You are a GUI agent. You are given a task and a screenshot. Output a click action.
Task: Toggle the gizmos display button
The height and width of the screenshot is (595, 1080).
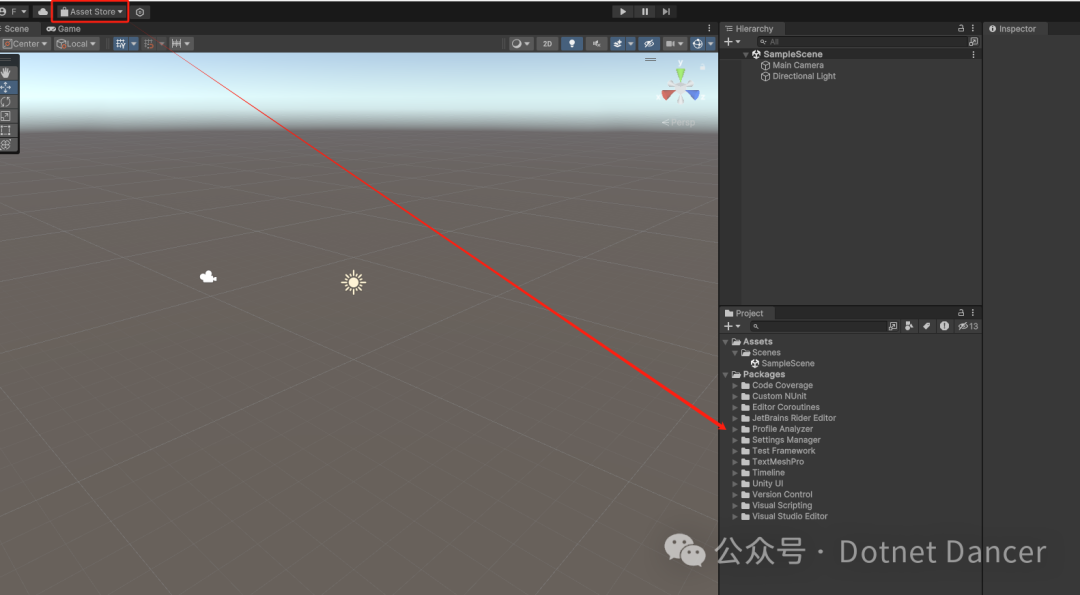(698, 43)
